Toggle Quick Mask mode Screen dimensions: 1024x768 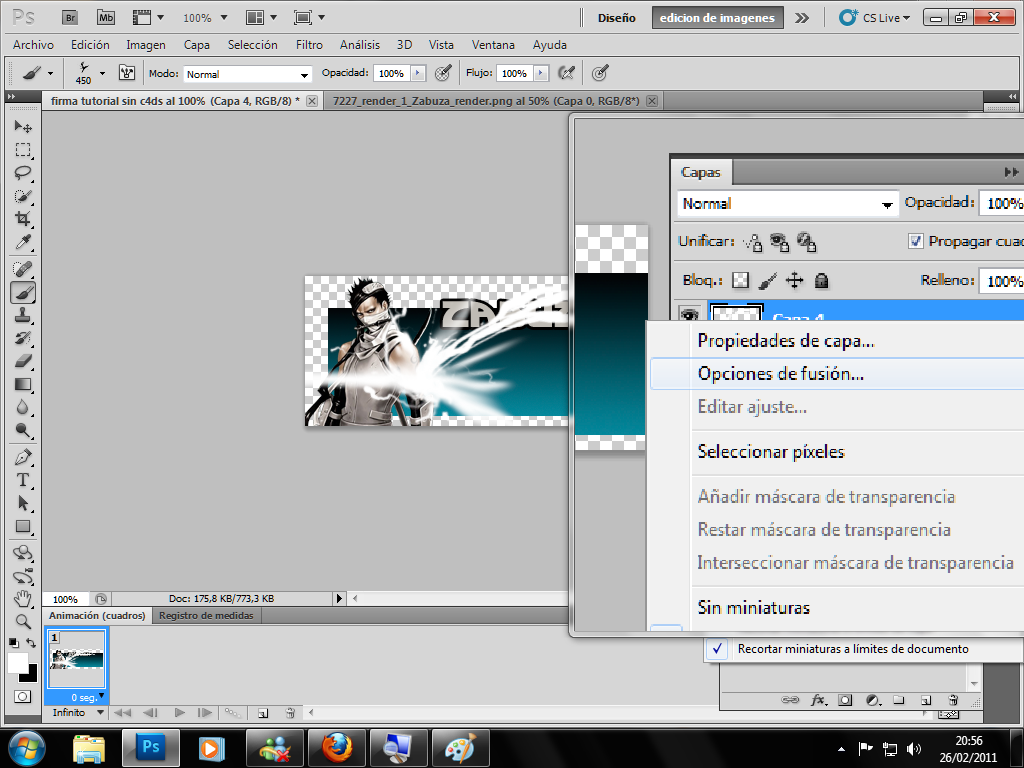point(22,697)
